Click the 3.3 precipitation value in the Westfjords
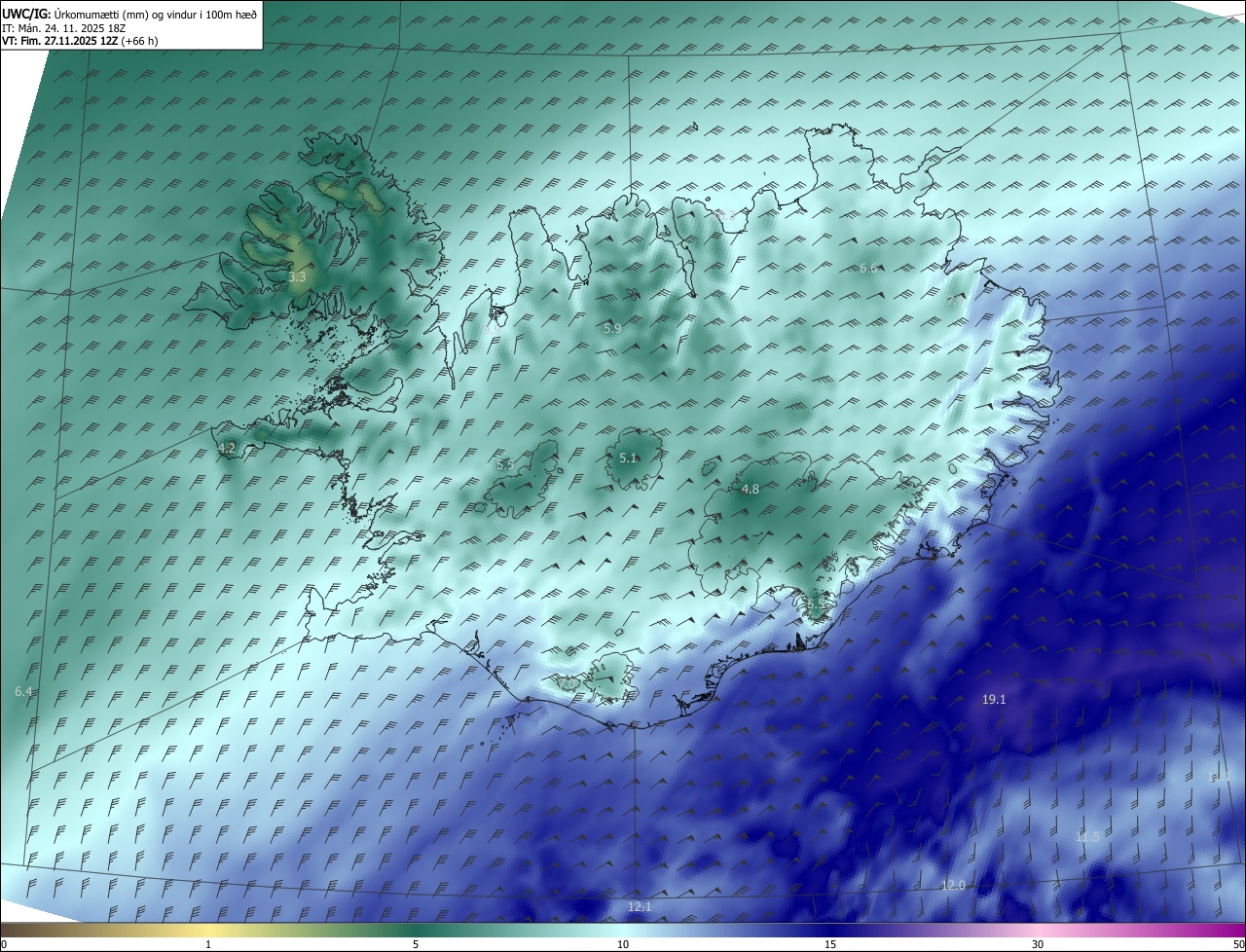 297,277
